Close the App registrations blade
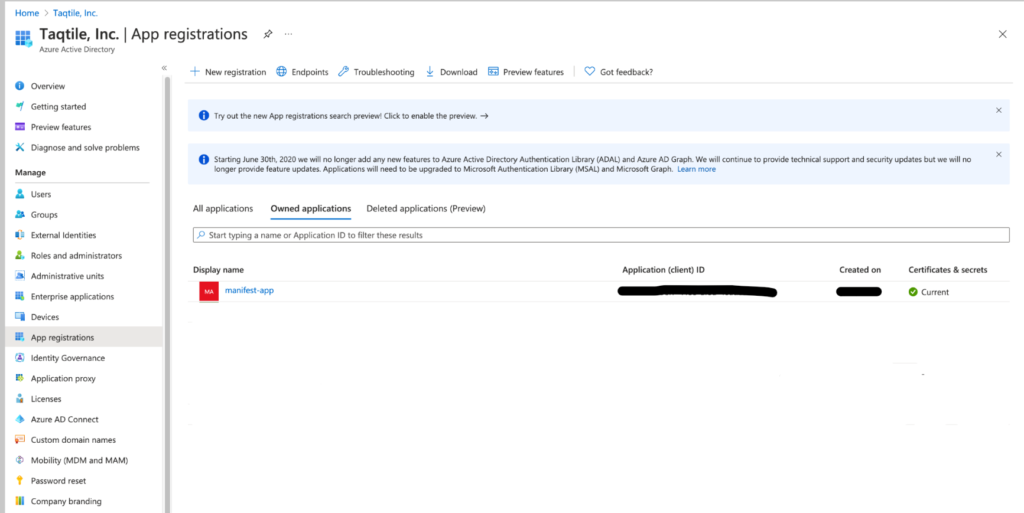The width and height of the screenshot is (1024, 513). [x=1002, y=34]
